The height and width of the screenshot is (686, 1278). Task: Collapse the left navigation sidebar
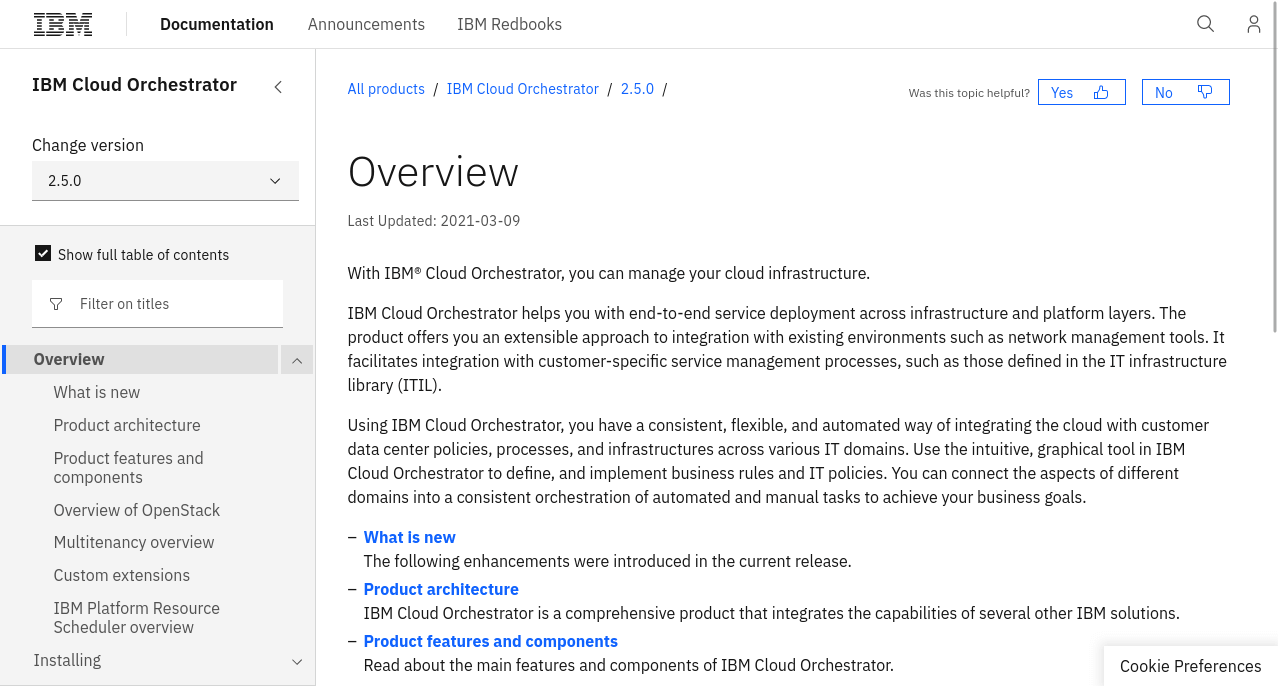pyautogui.click(x=277, y=86)
